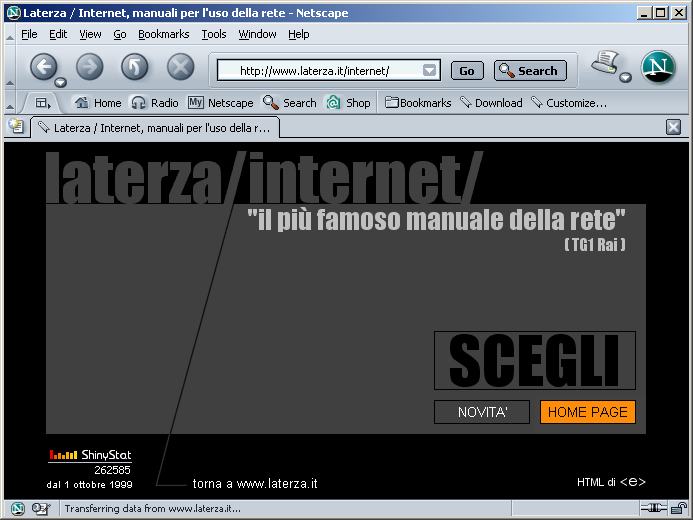The height and width of the screenshot is (520, 693).
Task: Open the View menu
Action: [90, 34]
